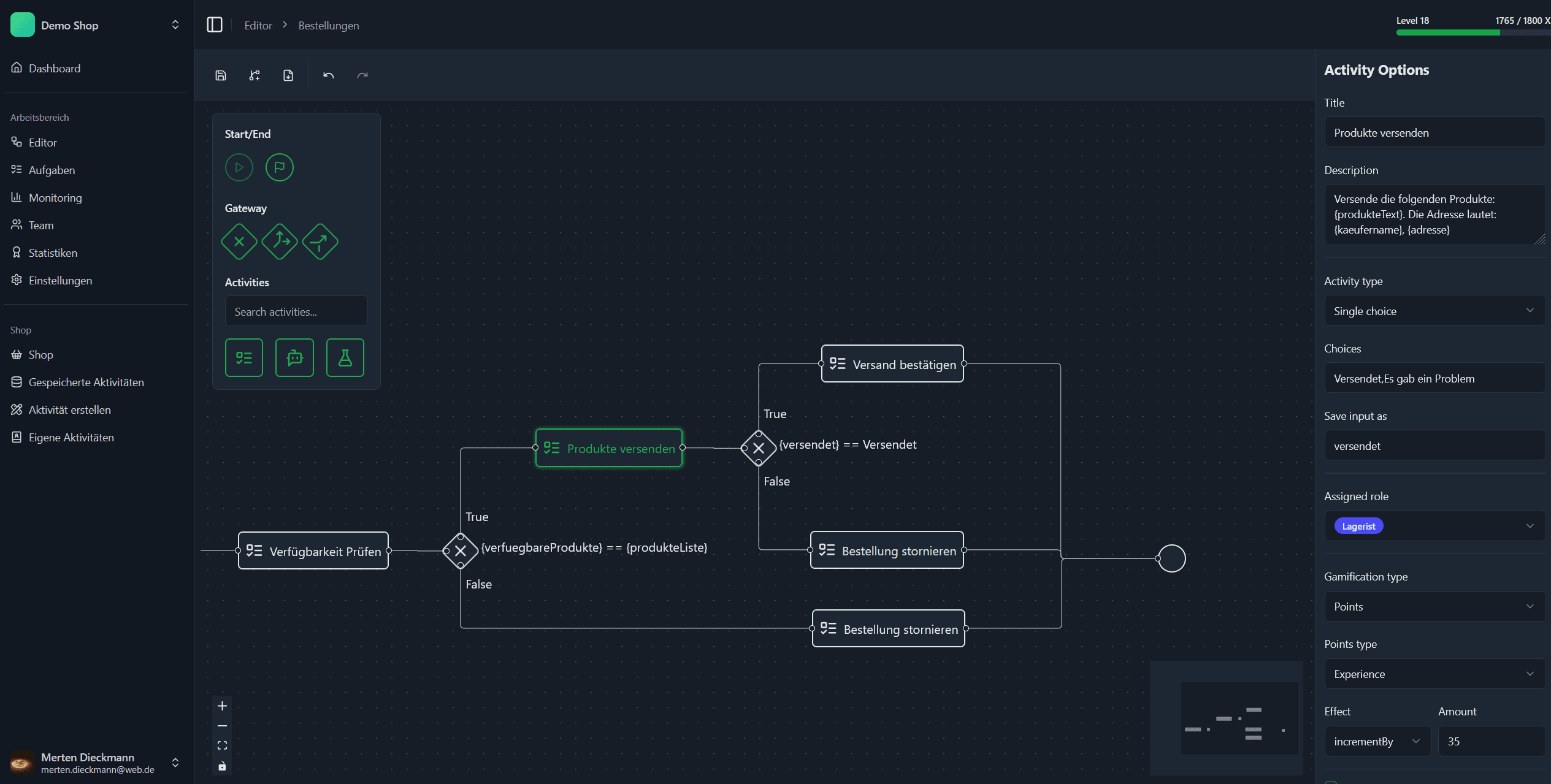Open the Activity type dropdown showing Single choice
The height and width of the screenshot is (784, 1551).
1434,311
